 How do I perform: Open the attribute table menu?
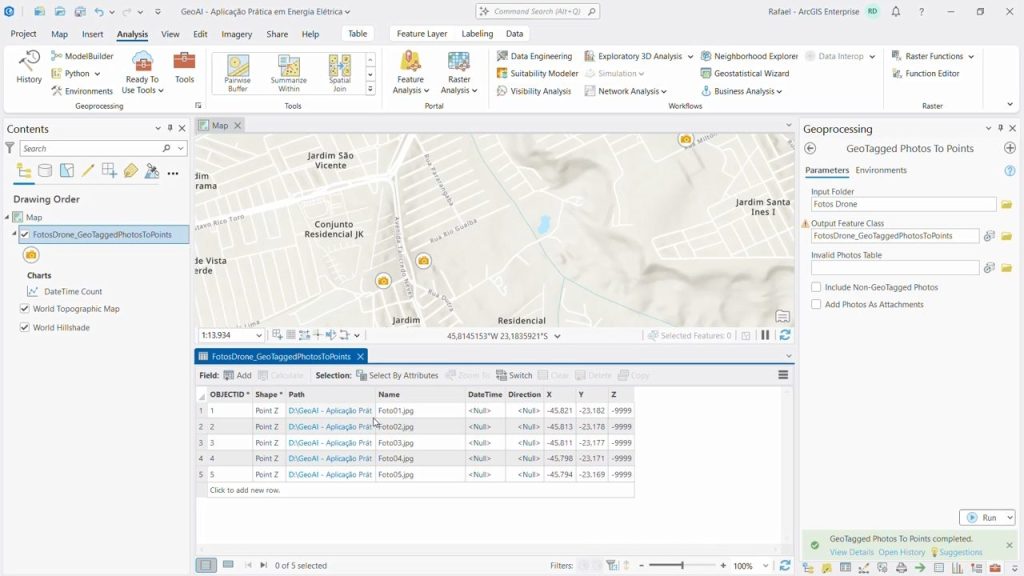click(x=783, y=375)
